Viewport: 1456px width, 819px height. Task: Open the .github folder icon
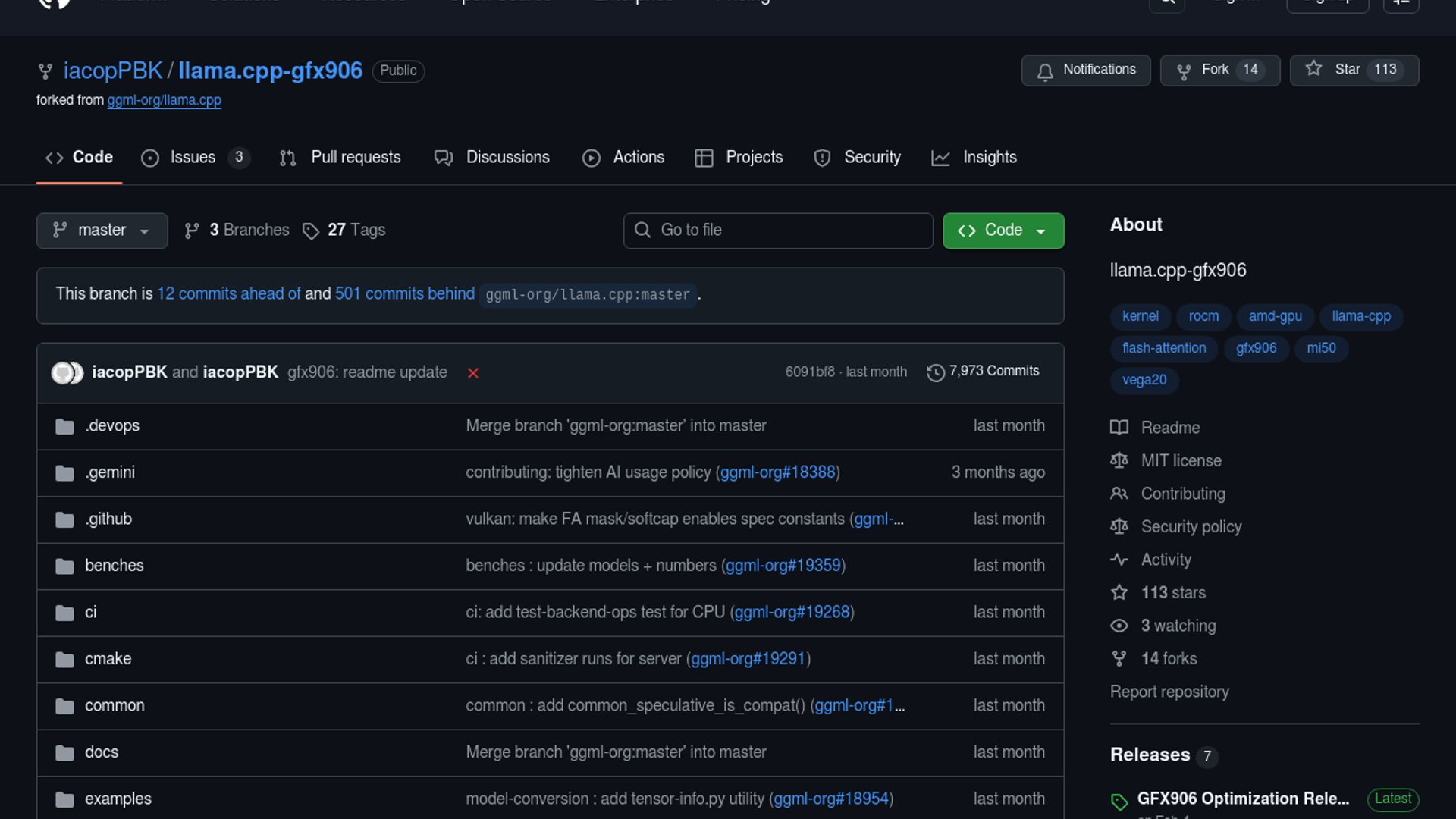(64, 519)
